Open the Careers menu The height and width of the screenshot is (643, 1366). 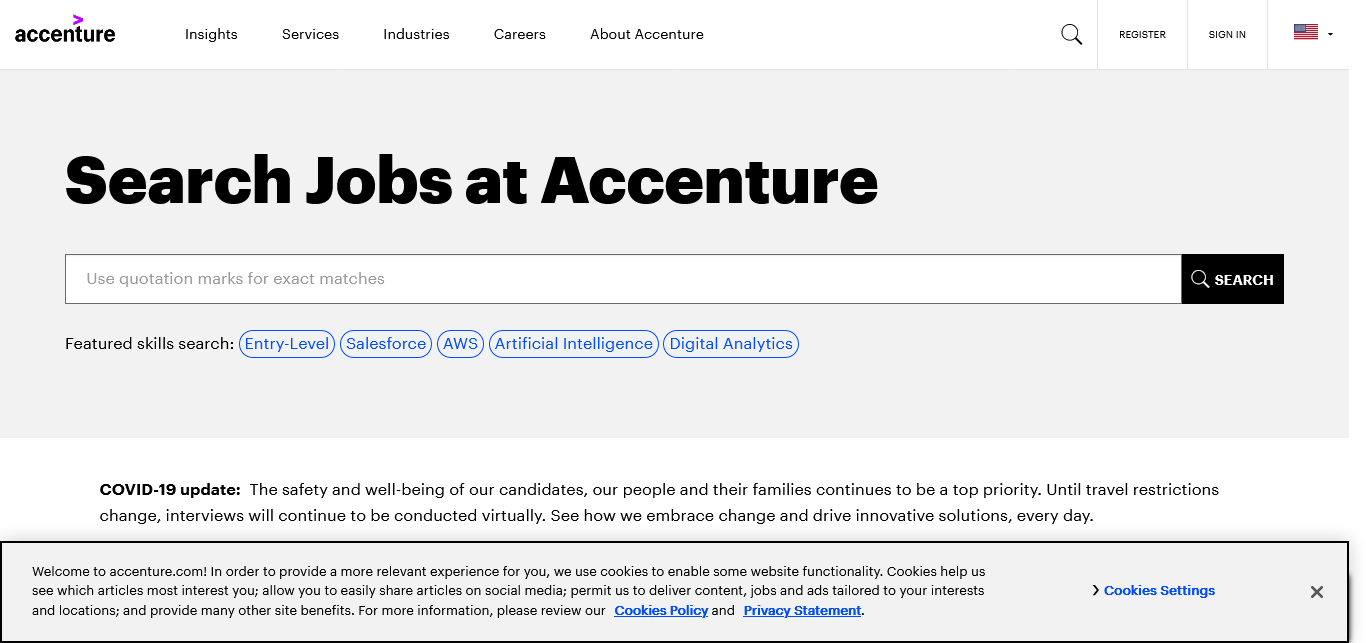(x=520, y=34)
